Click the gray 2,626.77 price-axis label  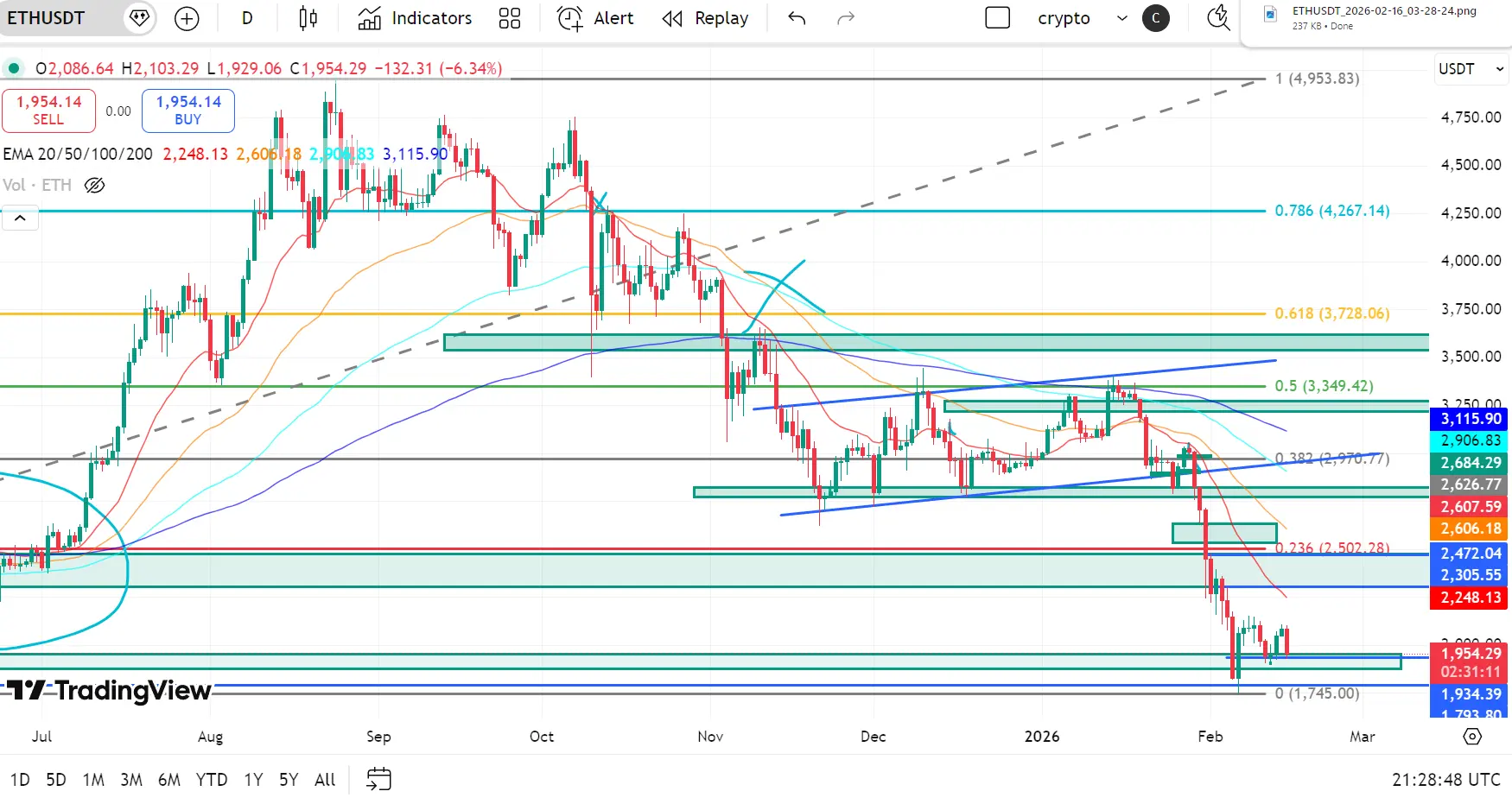[x=1471, y=484]
